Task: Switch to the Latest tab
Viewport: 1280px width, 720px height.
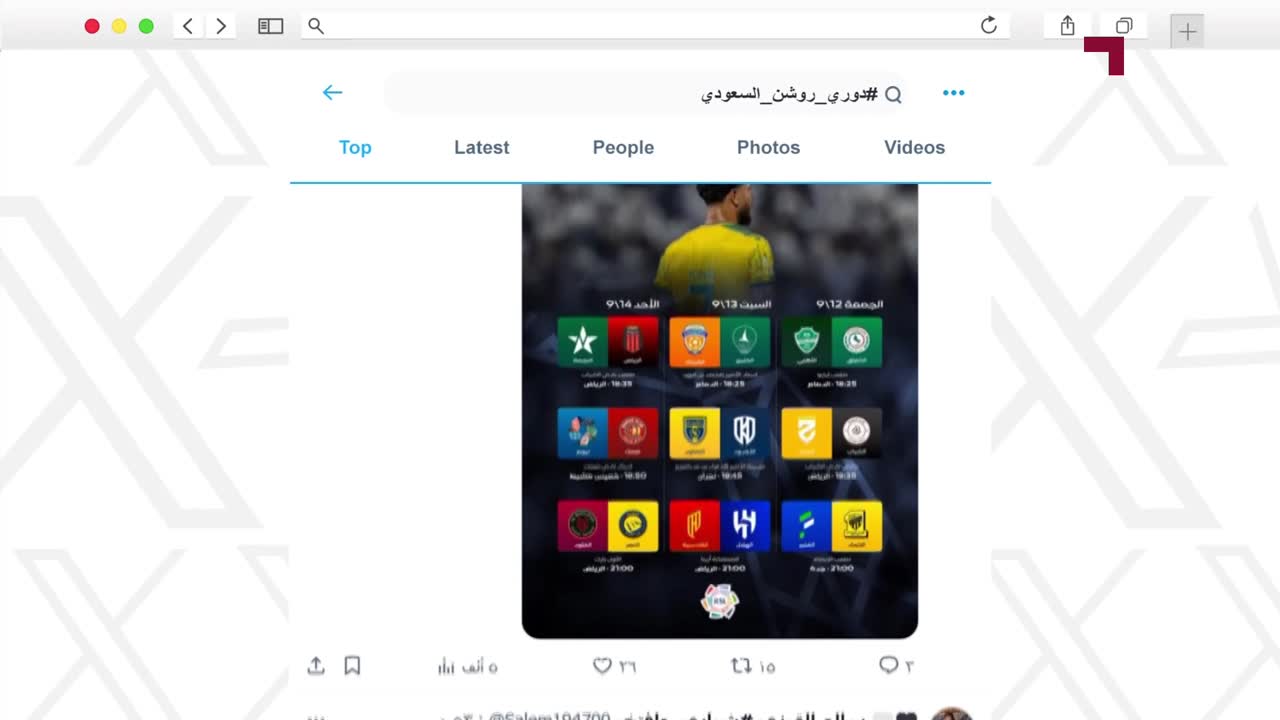Action: point(481,147)
